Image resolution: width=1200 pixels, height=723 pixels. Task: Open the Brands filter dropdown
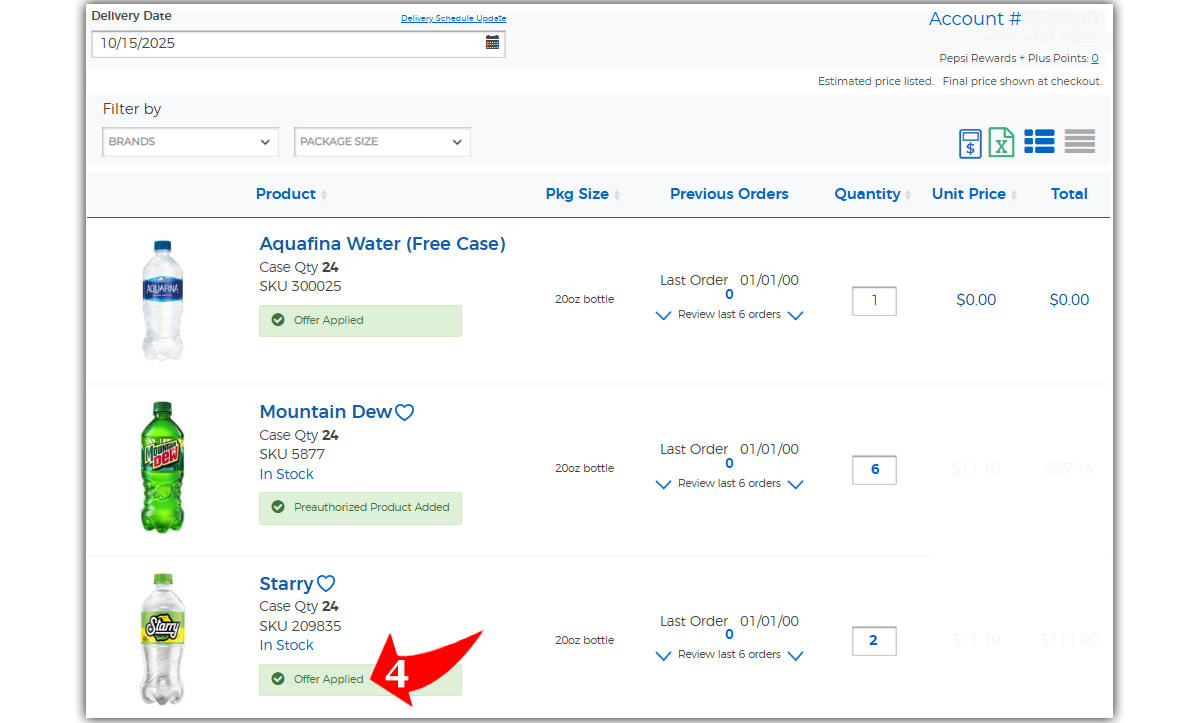[190, 142]
